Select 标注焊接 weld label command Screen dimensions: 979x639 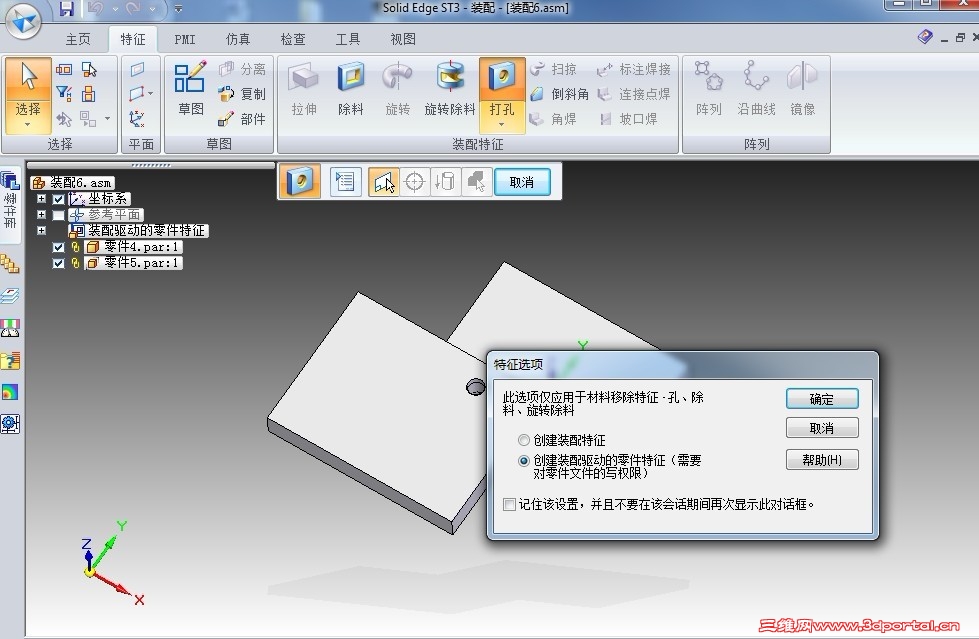tap(634, 69)
